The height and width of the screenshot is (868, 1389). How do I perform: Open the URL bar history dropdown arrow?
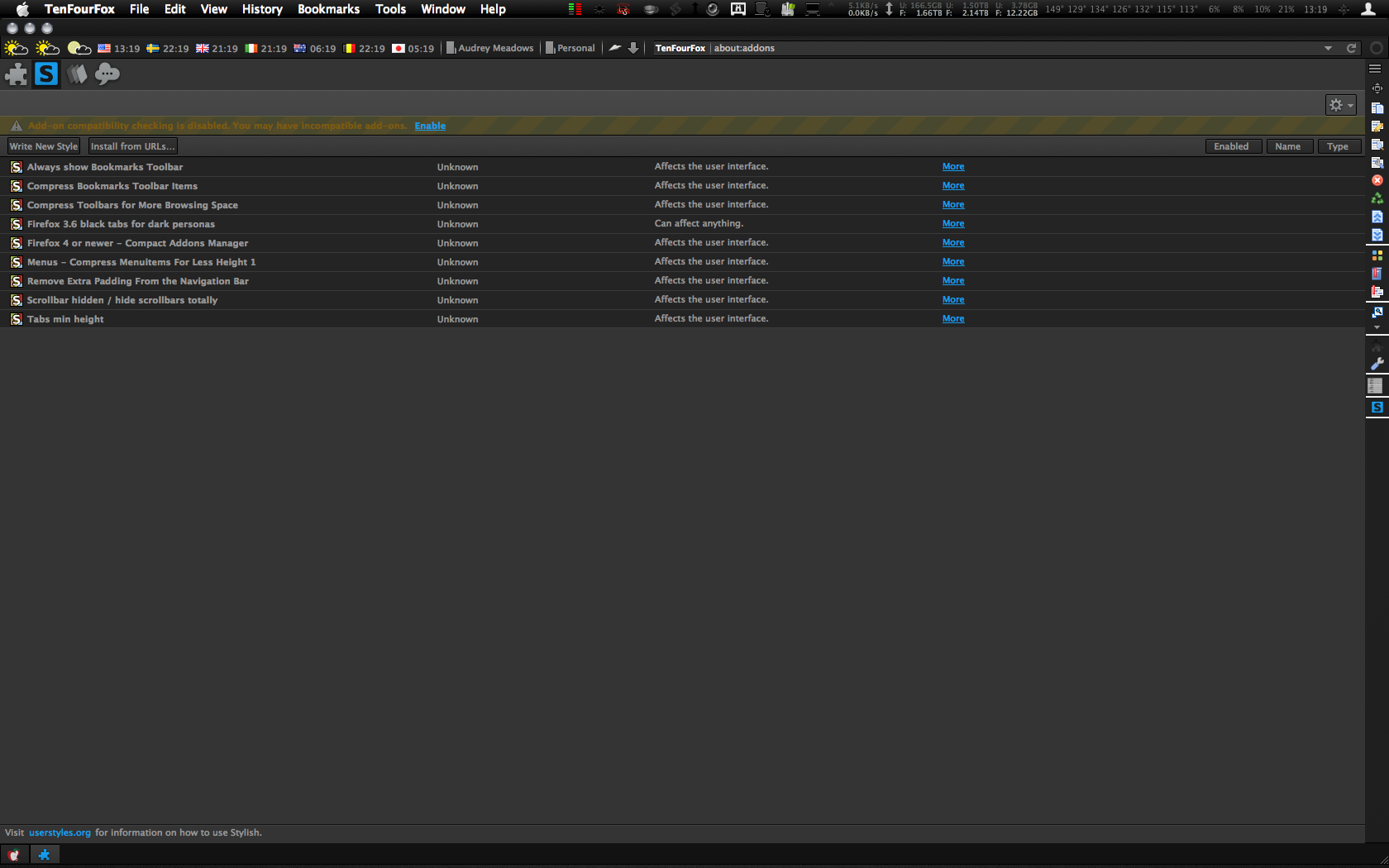coord(1329,48)
